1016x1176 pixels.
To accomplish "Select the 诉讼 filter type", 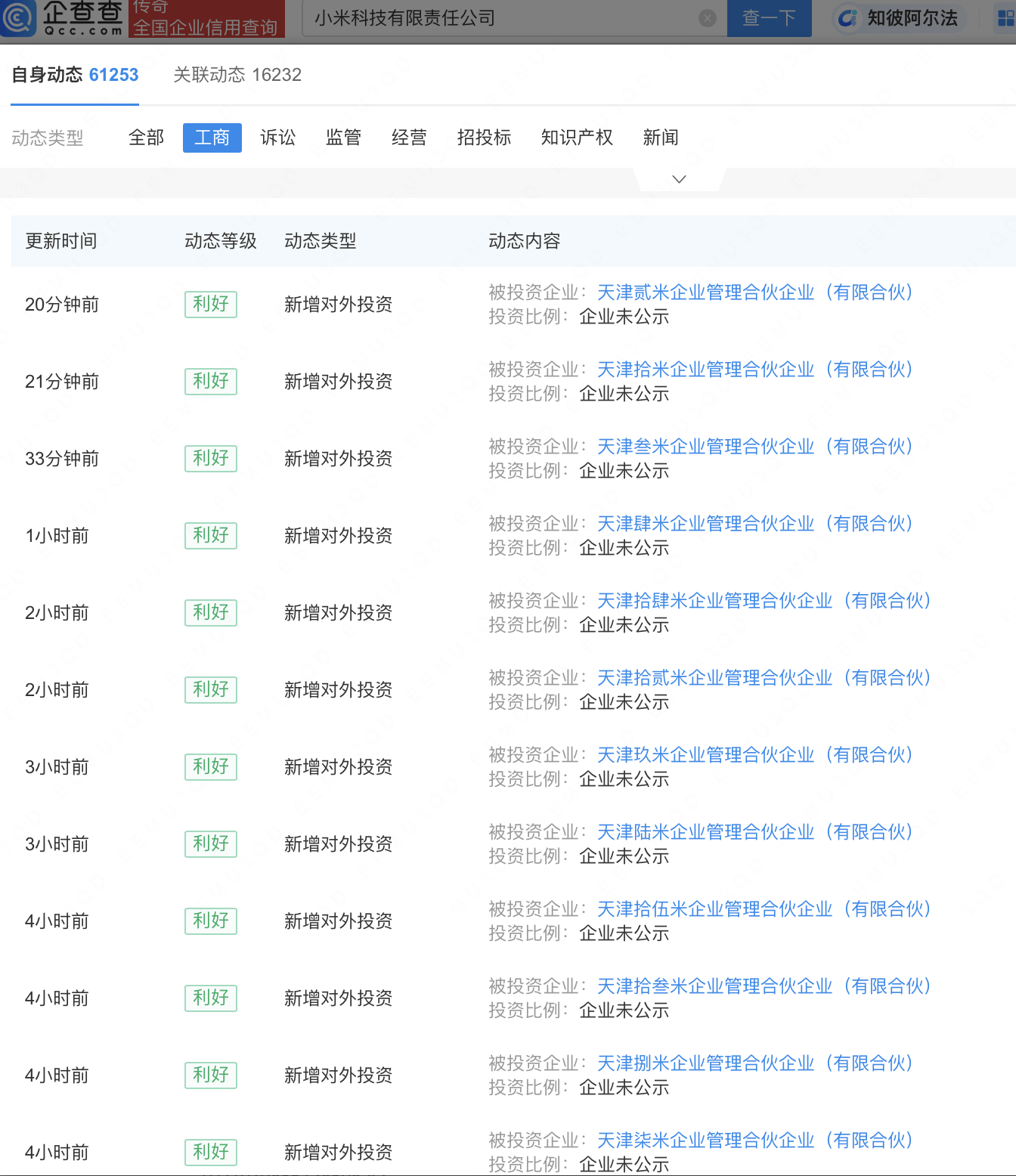I will pyautogui.click(x=277, y=138).
